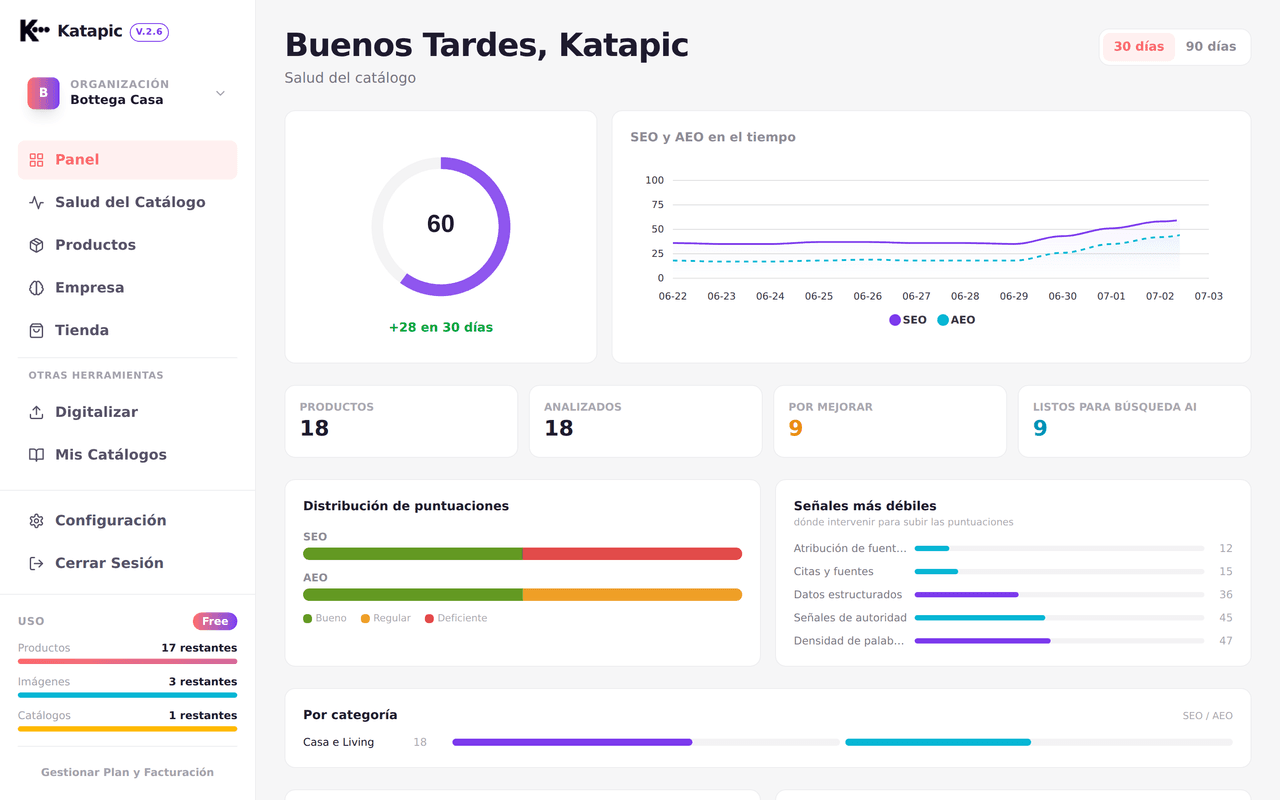
Task: Click the Digitalizar upload icon
Action: click(37, 412)
